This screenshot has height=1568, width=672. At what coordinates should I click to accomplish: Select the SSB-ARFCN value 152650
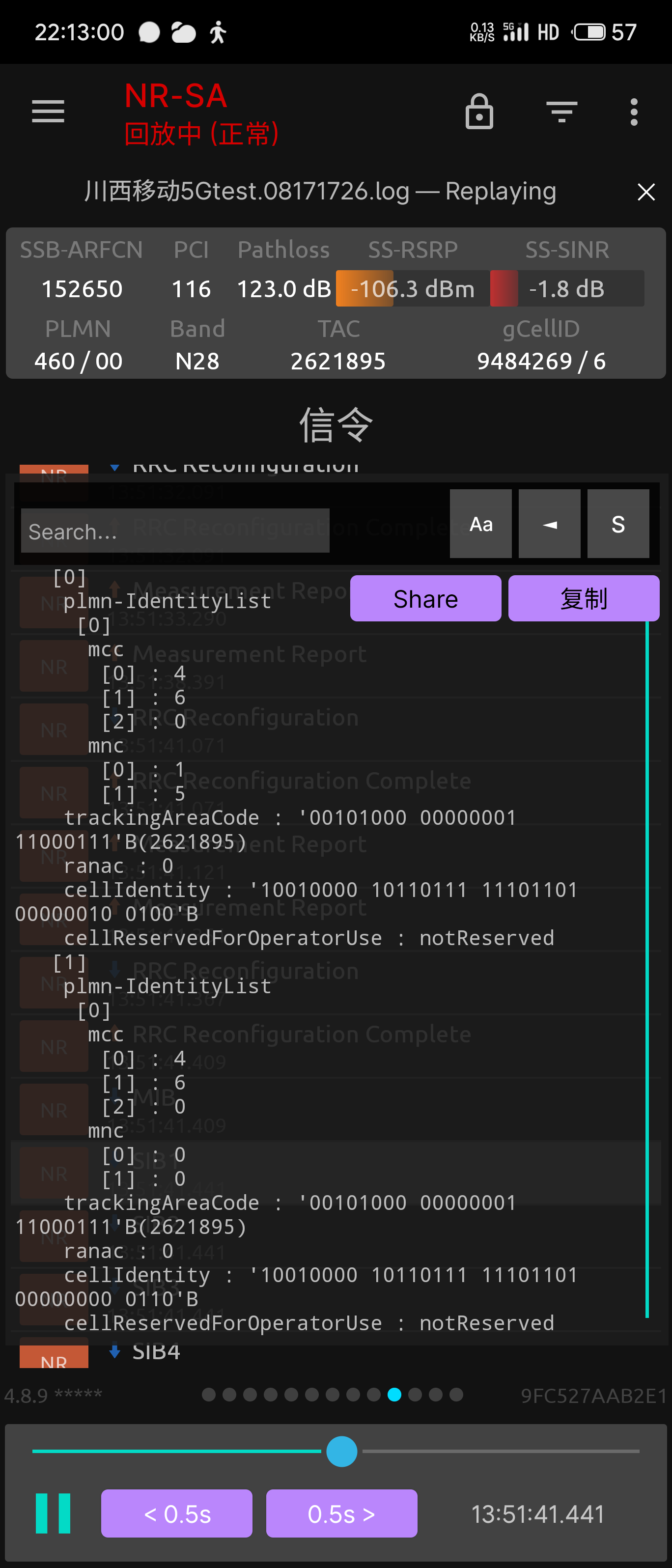click(x=82, y=288)
